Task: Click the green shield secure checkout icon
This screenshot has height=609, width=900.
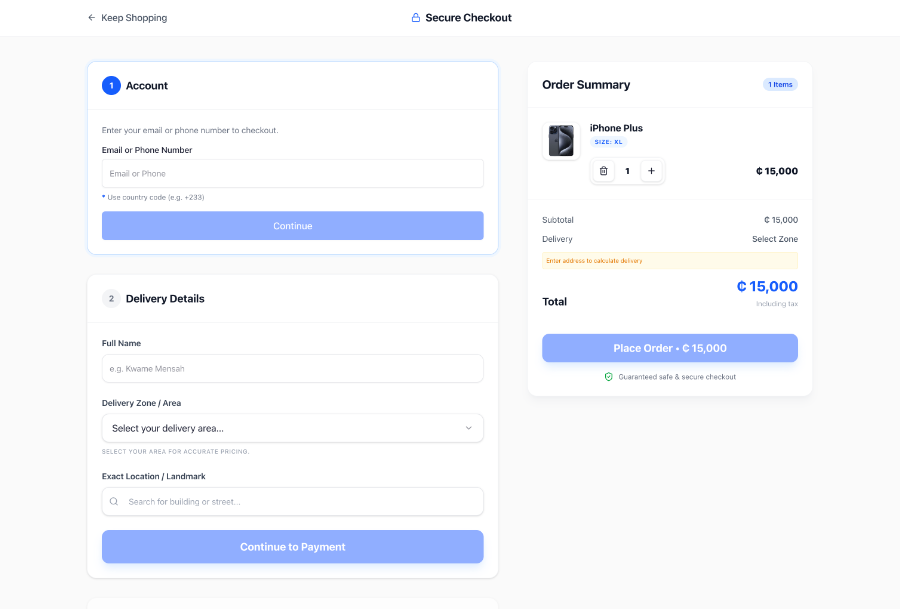Action: [608, 377]
